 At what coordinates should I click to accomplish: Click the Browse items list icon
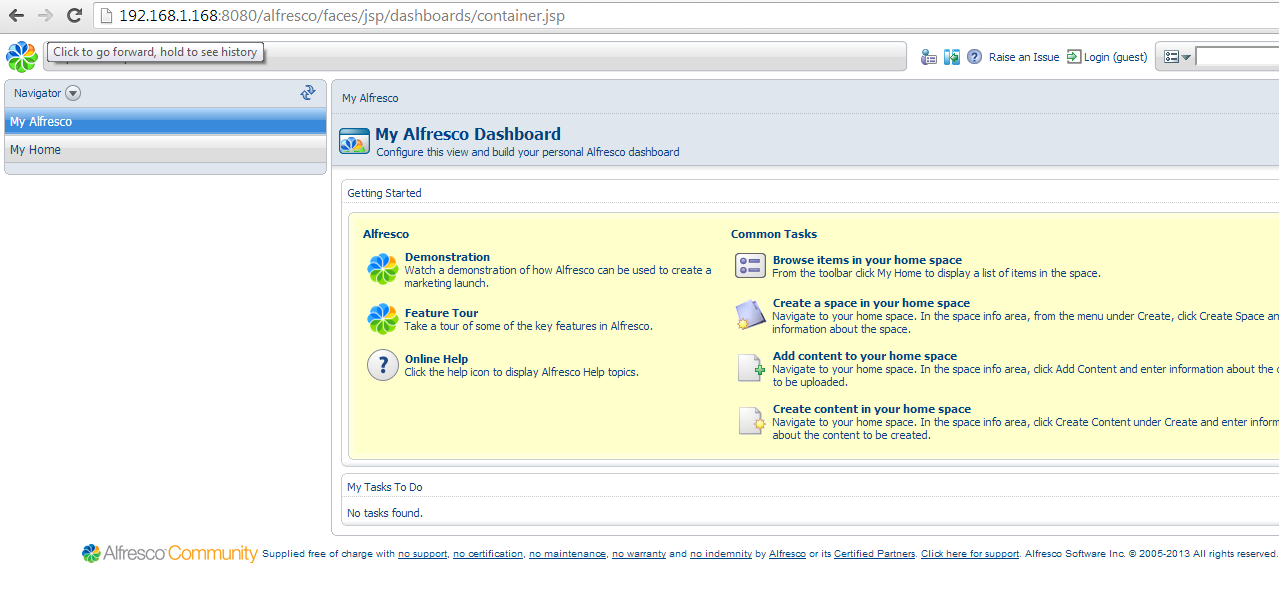click(750, 265)
